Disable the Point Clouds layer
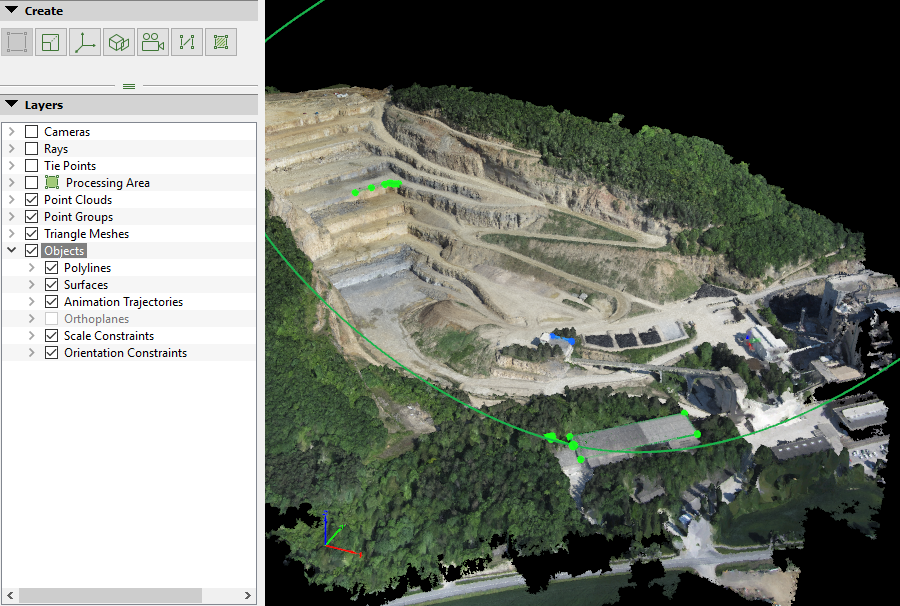The height and width of the screenshot is (606, 900). (x=31, y=199)
